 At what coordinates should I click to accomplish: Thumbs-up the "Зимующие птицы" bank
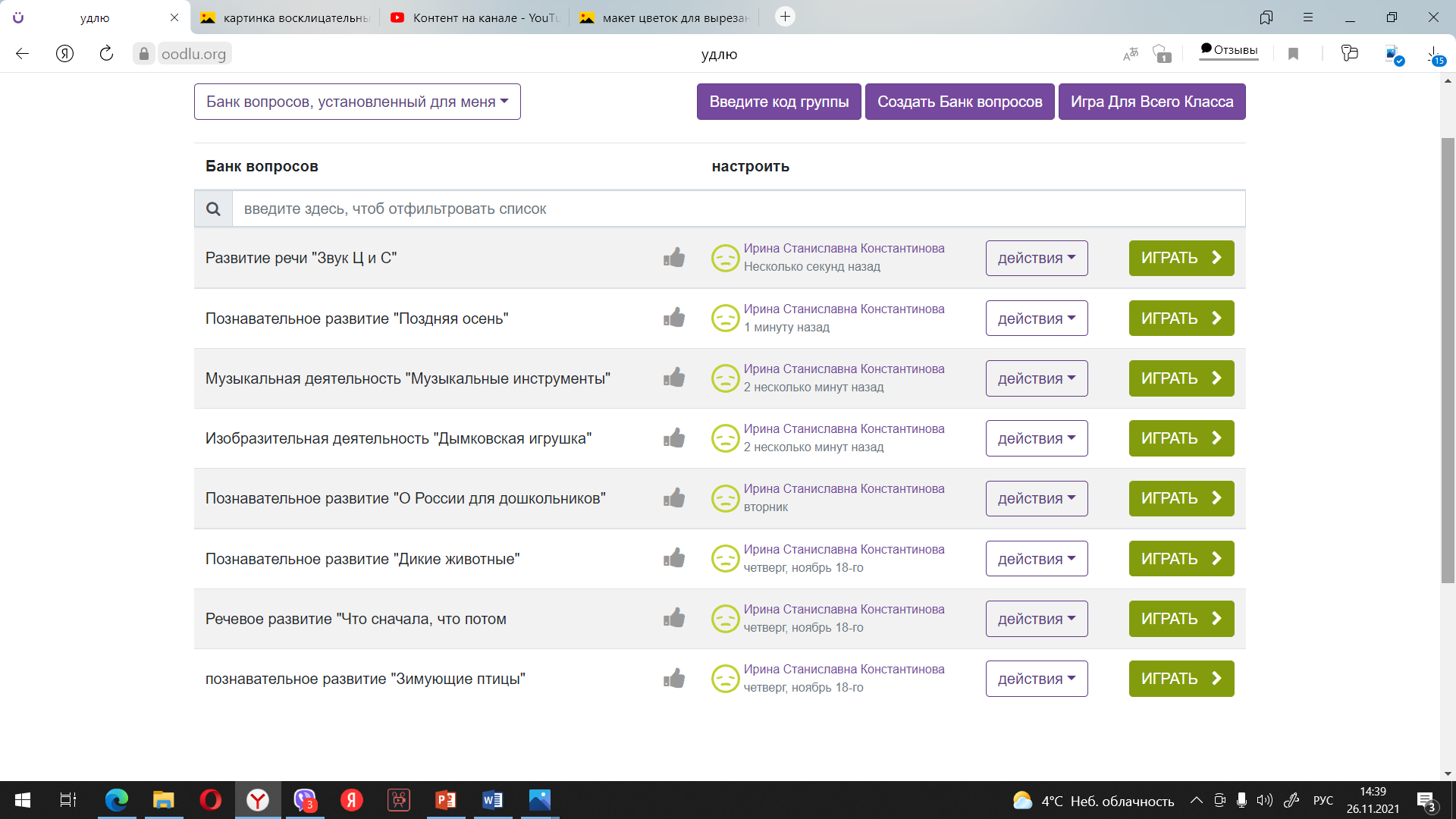point(674,679)
